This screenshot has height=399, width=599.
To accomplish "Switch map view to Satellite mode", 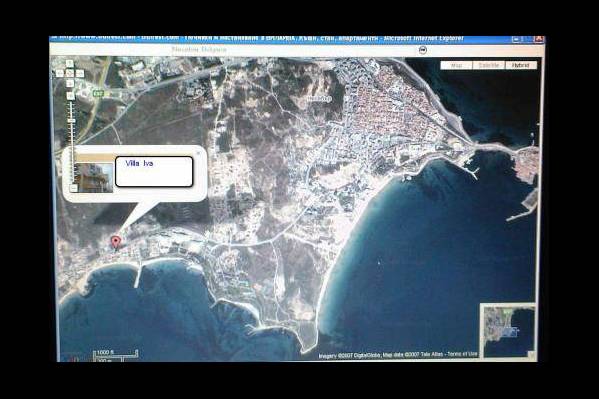I will [x=489, y=65].
